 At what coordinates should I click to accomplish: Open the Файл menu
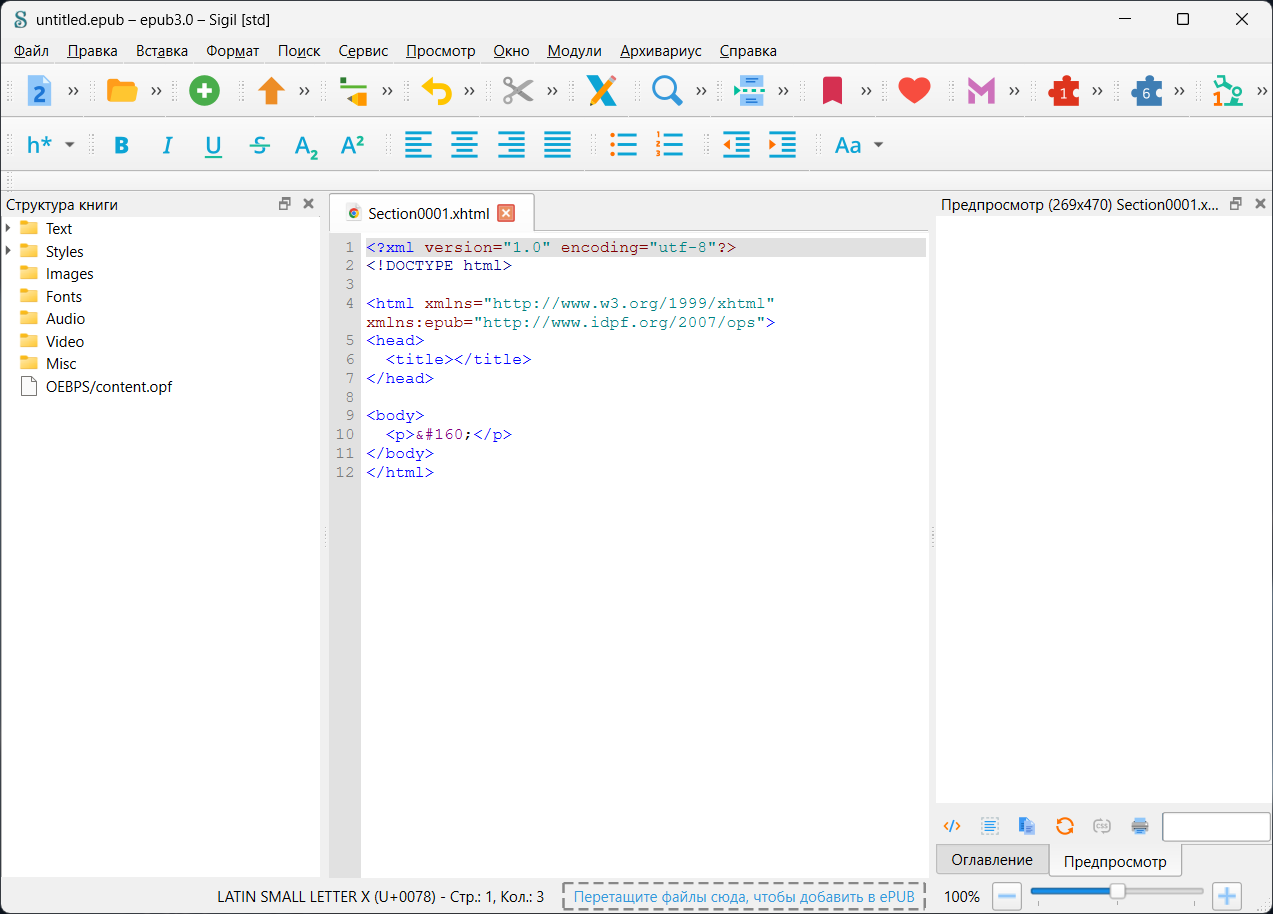(32, 51)
